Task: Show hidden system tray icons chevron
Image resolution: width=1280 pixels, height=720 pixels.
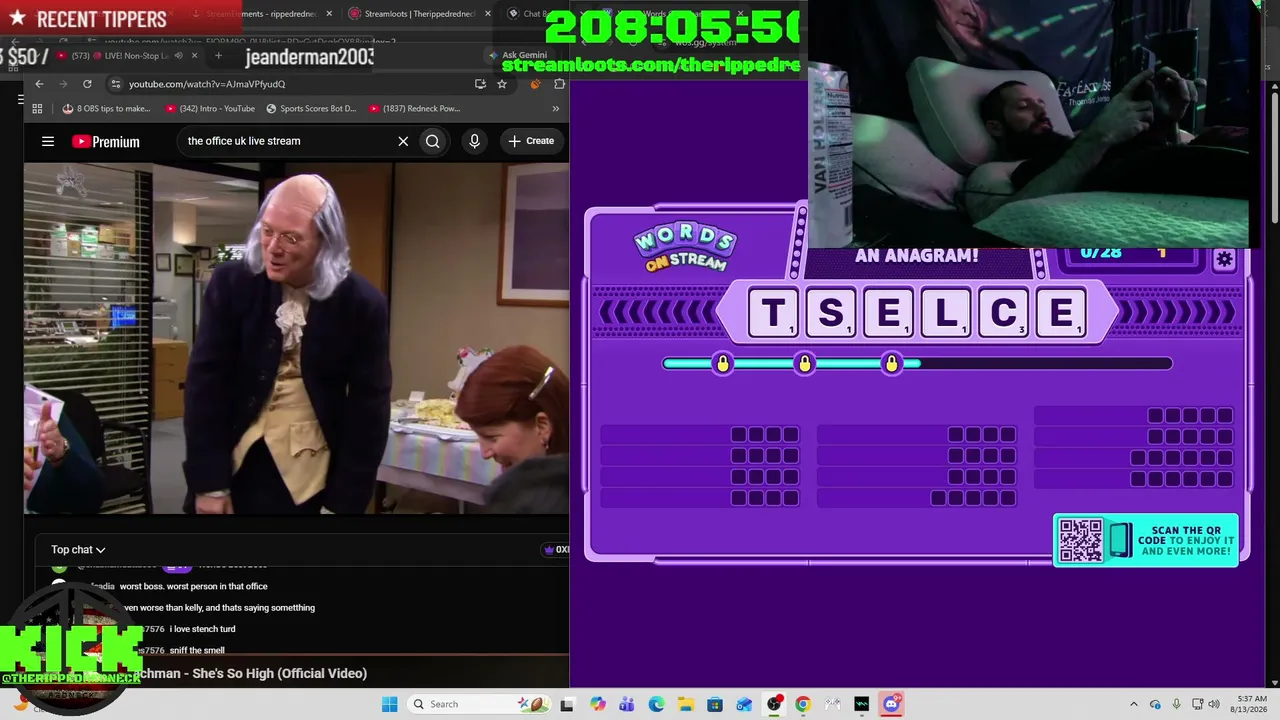Action: pos(1133,704)
